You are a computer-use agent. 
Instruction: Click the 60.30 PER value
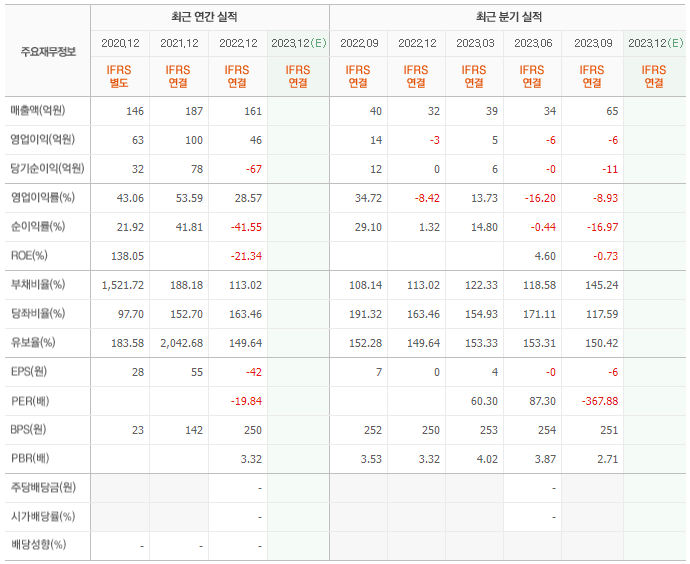click(484, 401)
